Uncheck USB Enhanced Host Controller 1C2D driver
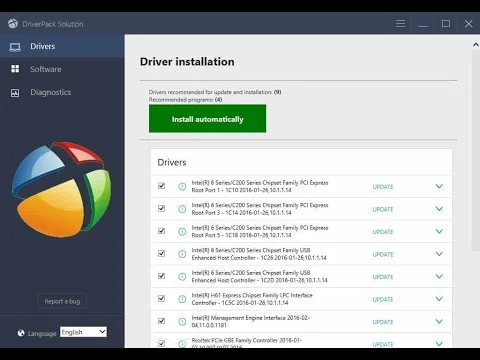 click(161, 276)
